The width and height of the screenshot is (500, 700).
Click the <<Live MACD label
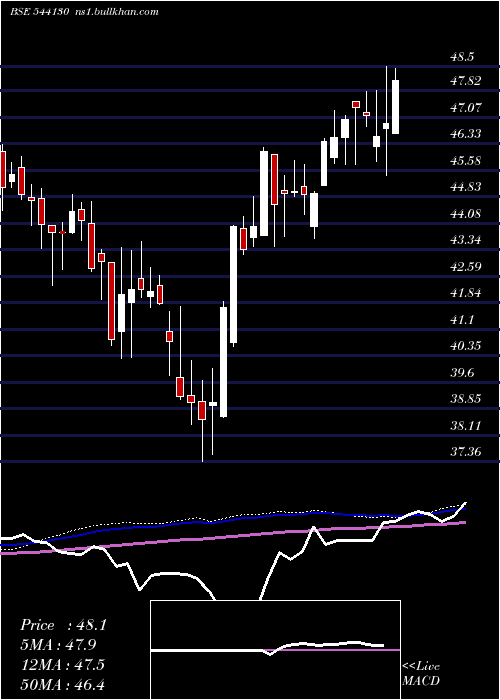[421, 674]
